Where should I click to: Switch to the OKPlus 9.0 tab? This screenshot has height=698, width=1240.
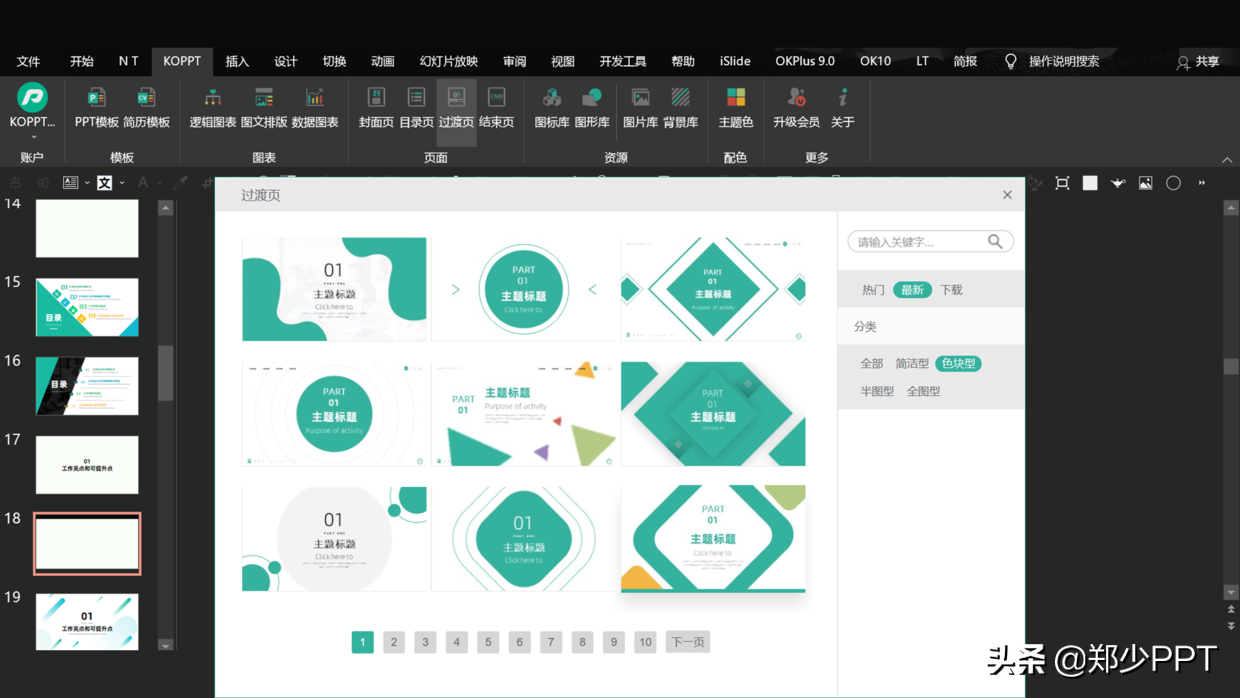805,61
